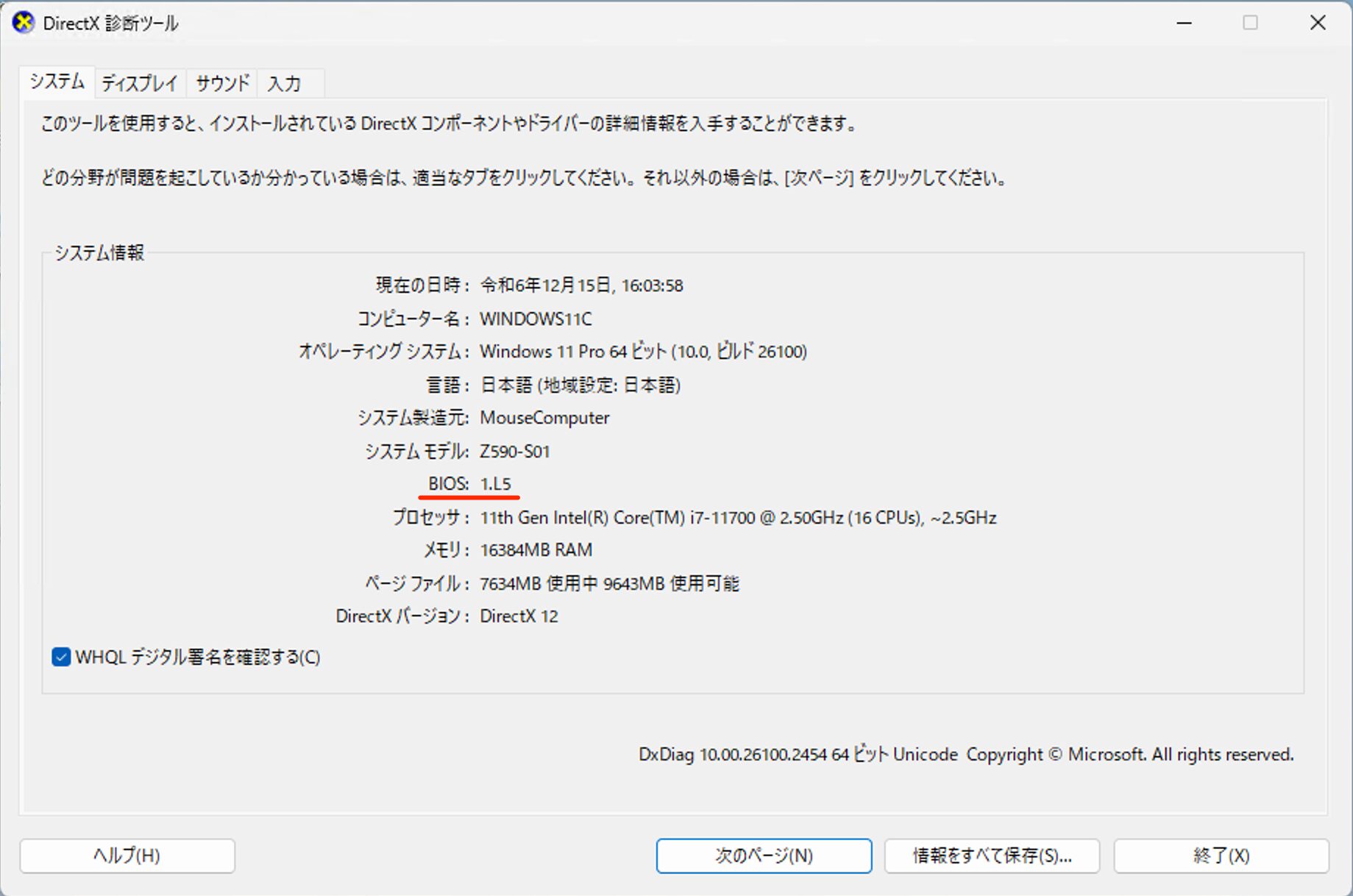Image resolution: width=1353 pixels, height=896 pixels.
Task: Return to the システム tab
Action: click(57, 81)
